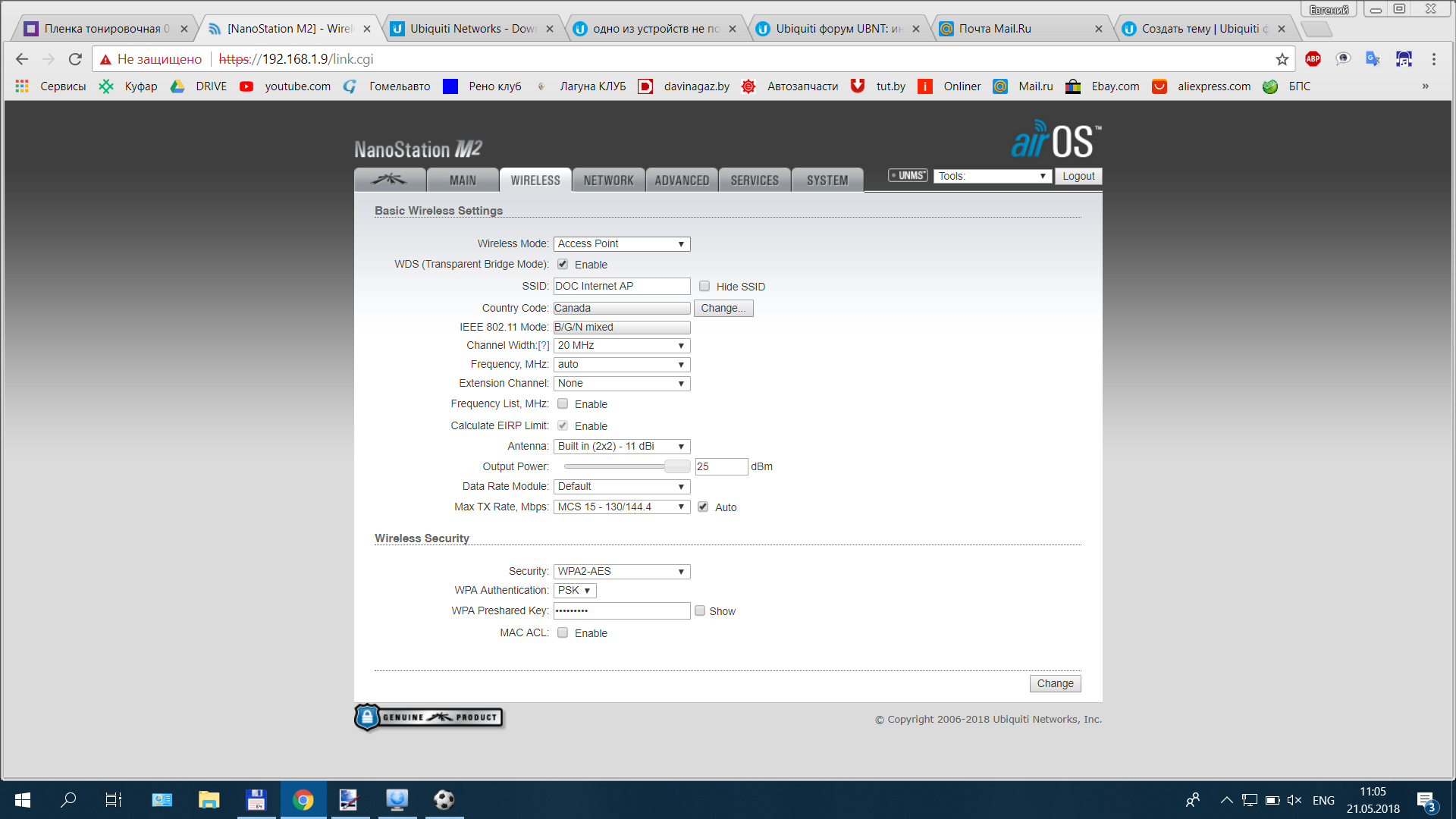Check Show for WPA Preshared Key
This screenshot has height=819, width=1456.
point(700,610)
